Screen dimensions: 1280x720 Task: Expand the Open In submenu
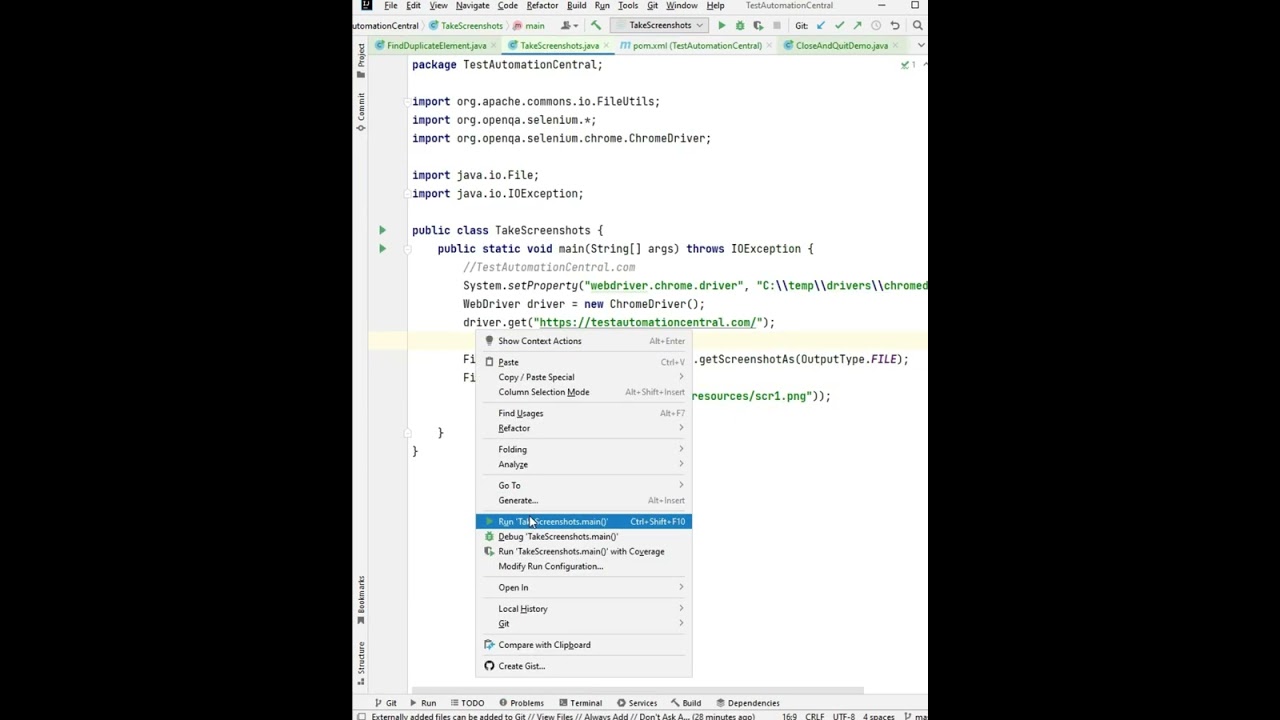[x=583, y=587]
